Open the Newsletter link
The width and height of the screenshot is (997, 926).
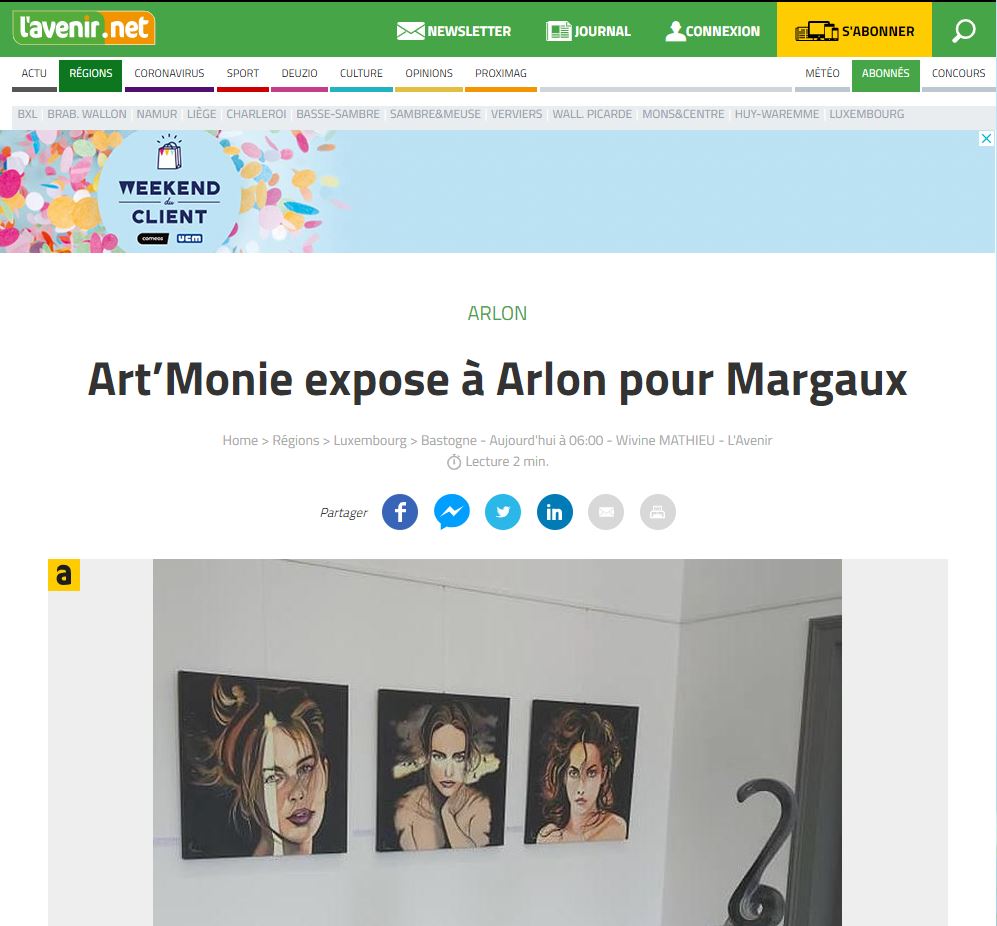click(x=453, y=31)
